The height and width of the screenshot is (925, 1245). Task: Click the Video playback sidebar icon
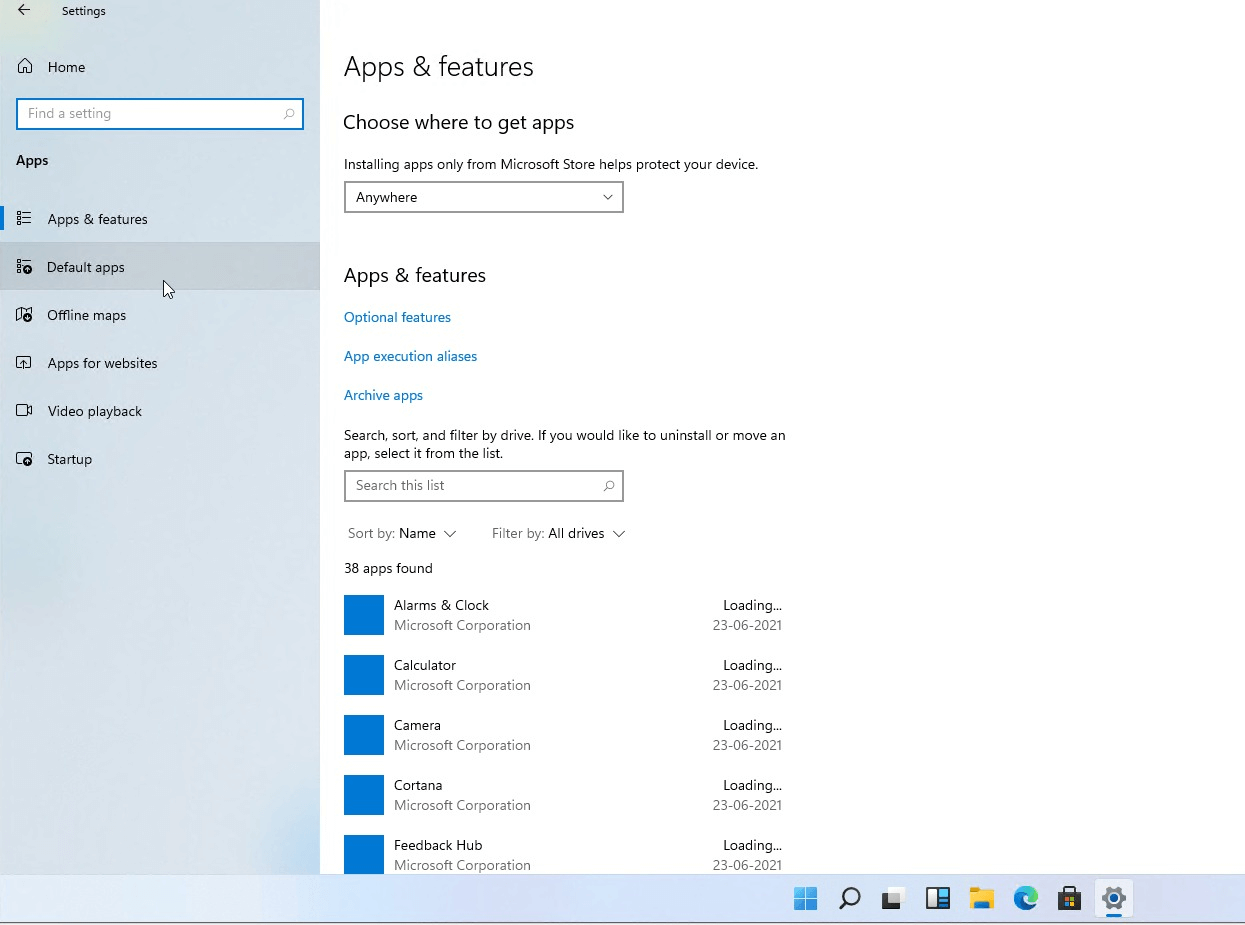pyautogui.click(x=23, y=411)
